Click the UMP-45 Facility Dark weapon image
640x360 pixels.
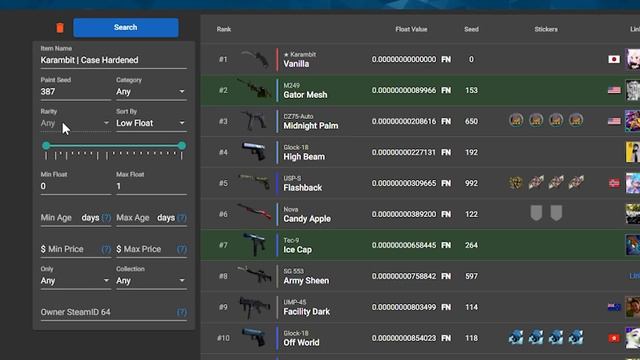click(255, 307)
